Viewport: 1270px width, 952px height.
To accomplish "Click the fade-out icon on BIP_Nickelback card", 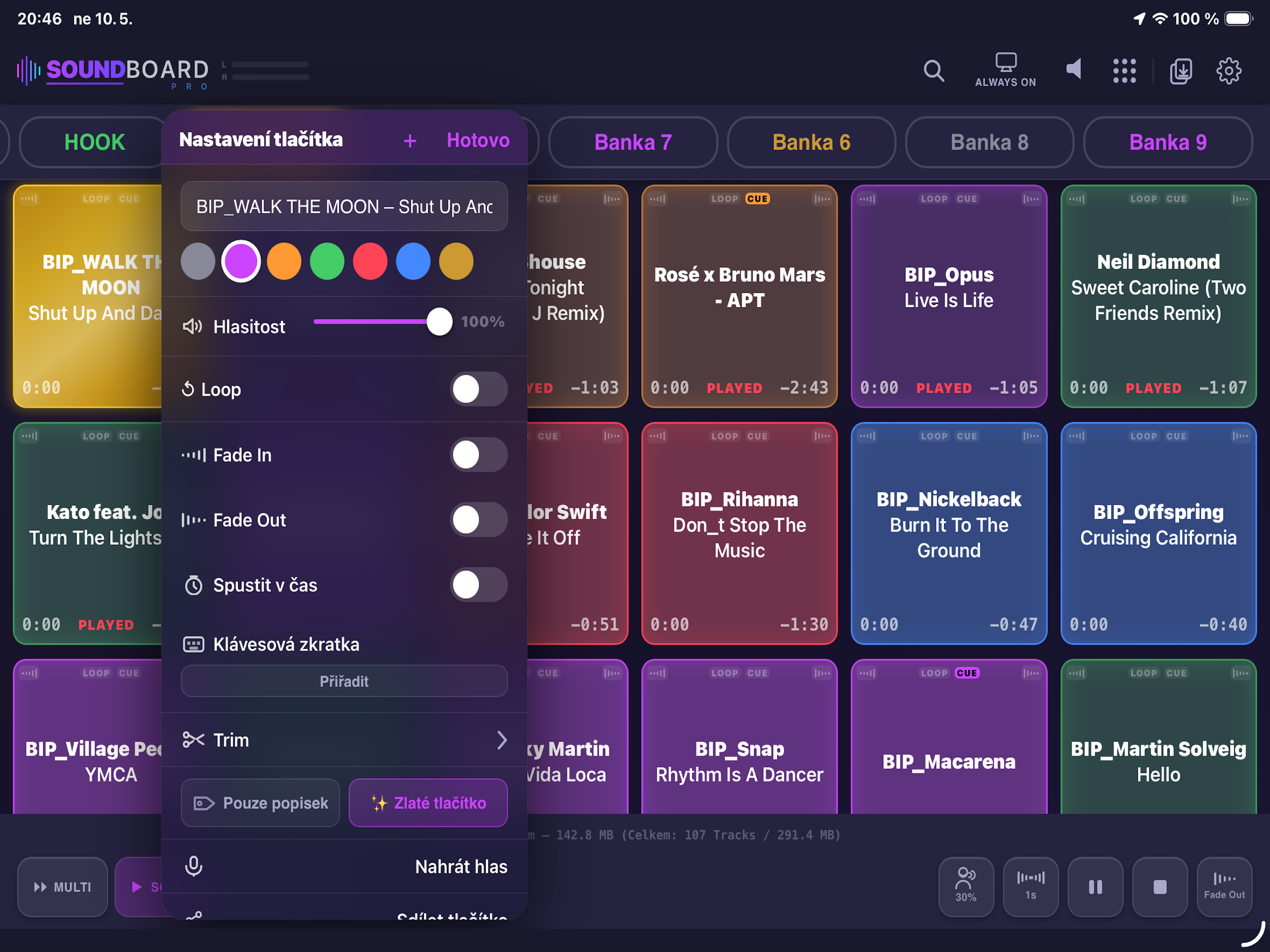I will point(1031,436).
